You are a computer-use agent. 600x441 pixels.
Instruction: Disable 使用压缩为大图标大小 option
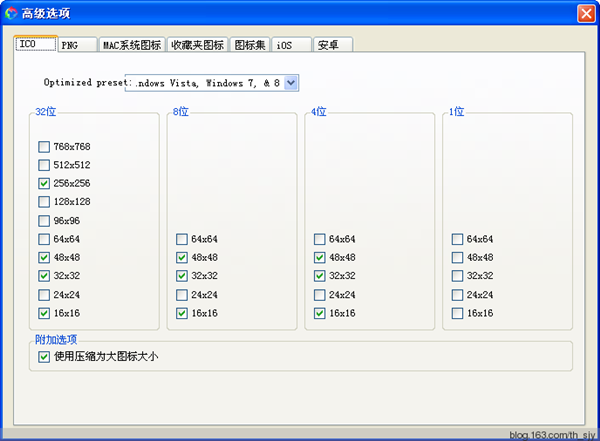coord(44,356)
